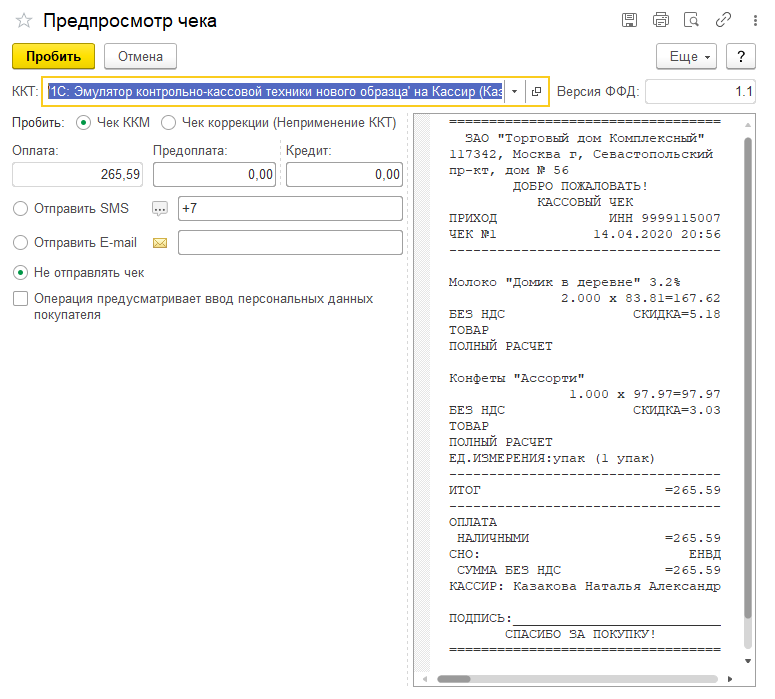Image resolution: width=775 pixels, height=699 pixels.
Task: Open print preview magnifier icon
Action: click(x=691, y=20)
